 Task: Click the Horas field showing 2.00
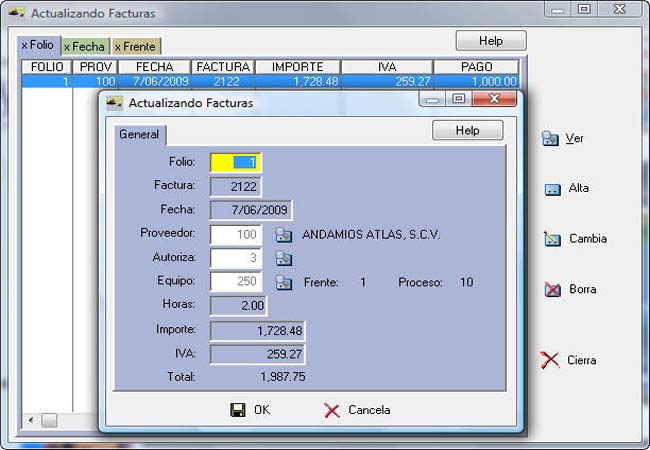pos(238,306)
